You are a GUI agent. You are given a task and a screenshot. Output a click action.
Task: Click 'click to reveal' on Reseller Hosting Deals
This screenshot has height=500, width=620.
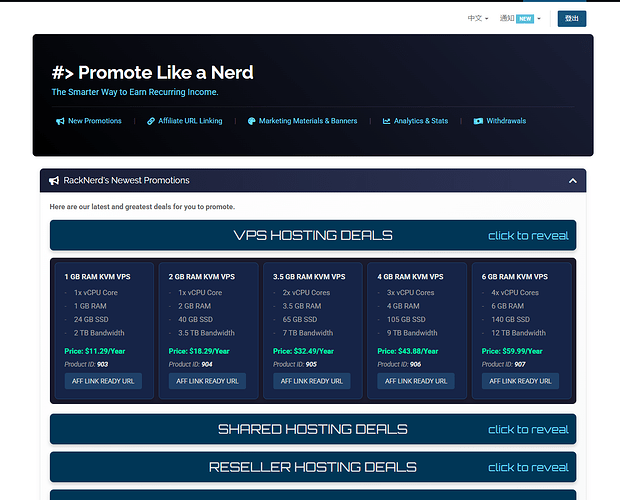coord(528,467)
